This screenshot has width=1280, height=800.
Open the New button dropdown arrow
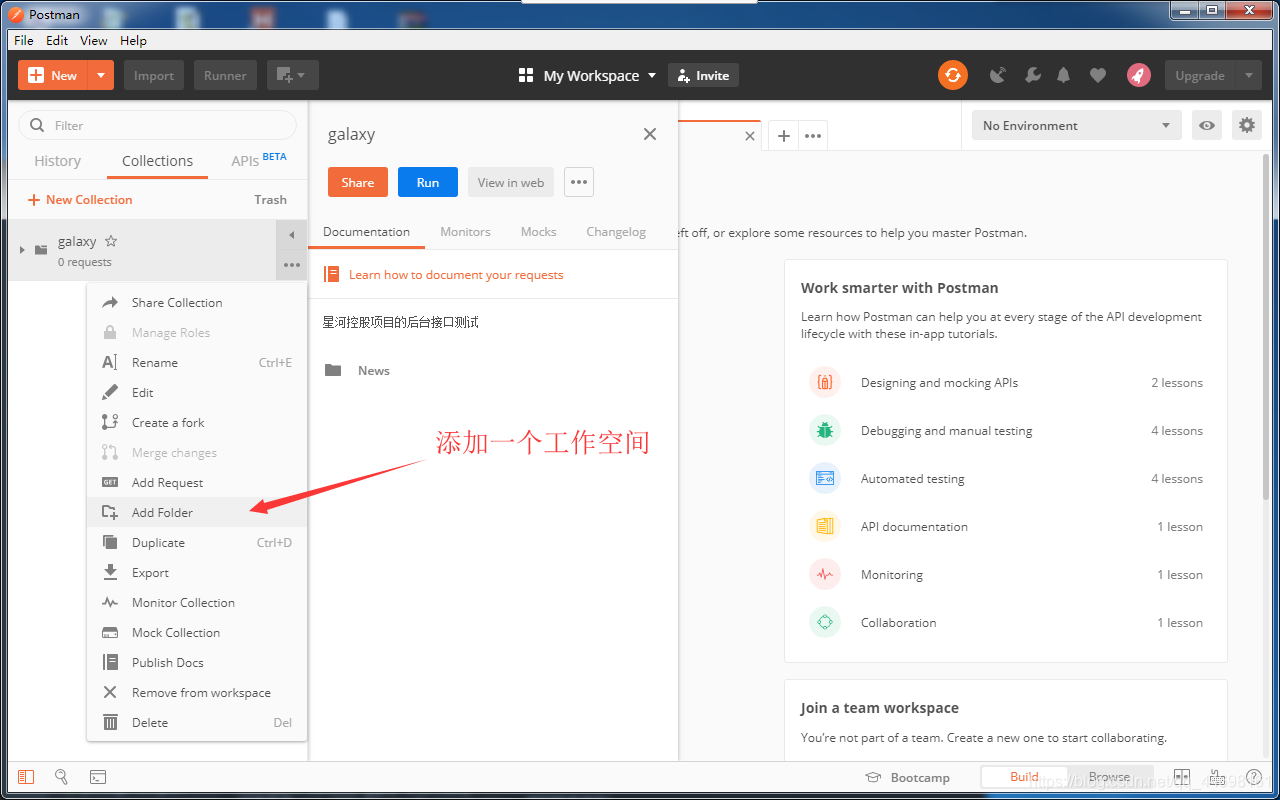tap(101, 75)
